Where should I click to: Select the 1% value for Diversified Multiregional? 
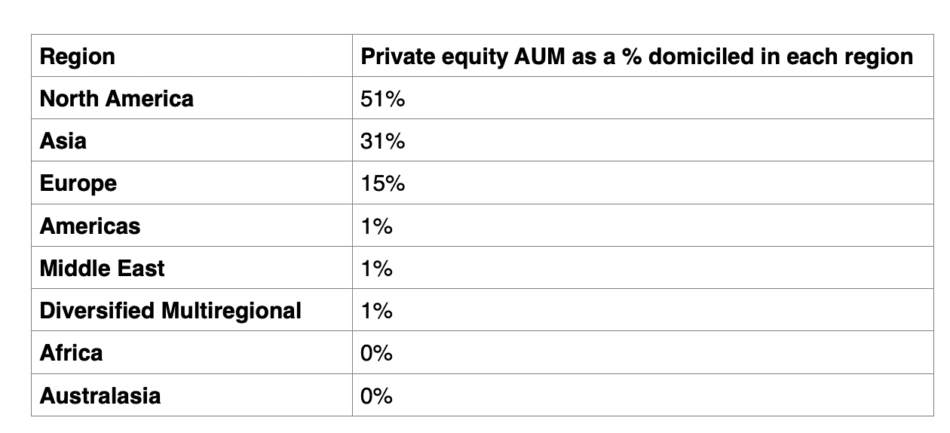pos(376,311)
